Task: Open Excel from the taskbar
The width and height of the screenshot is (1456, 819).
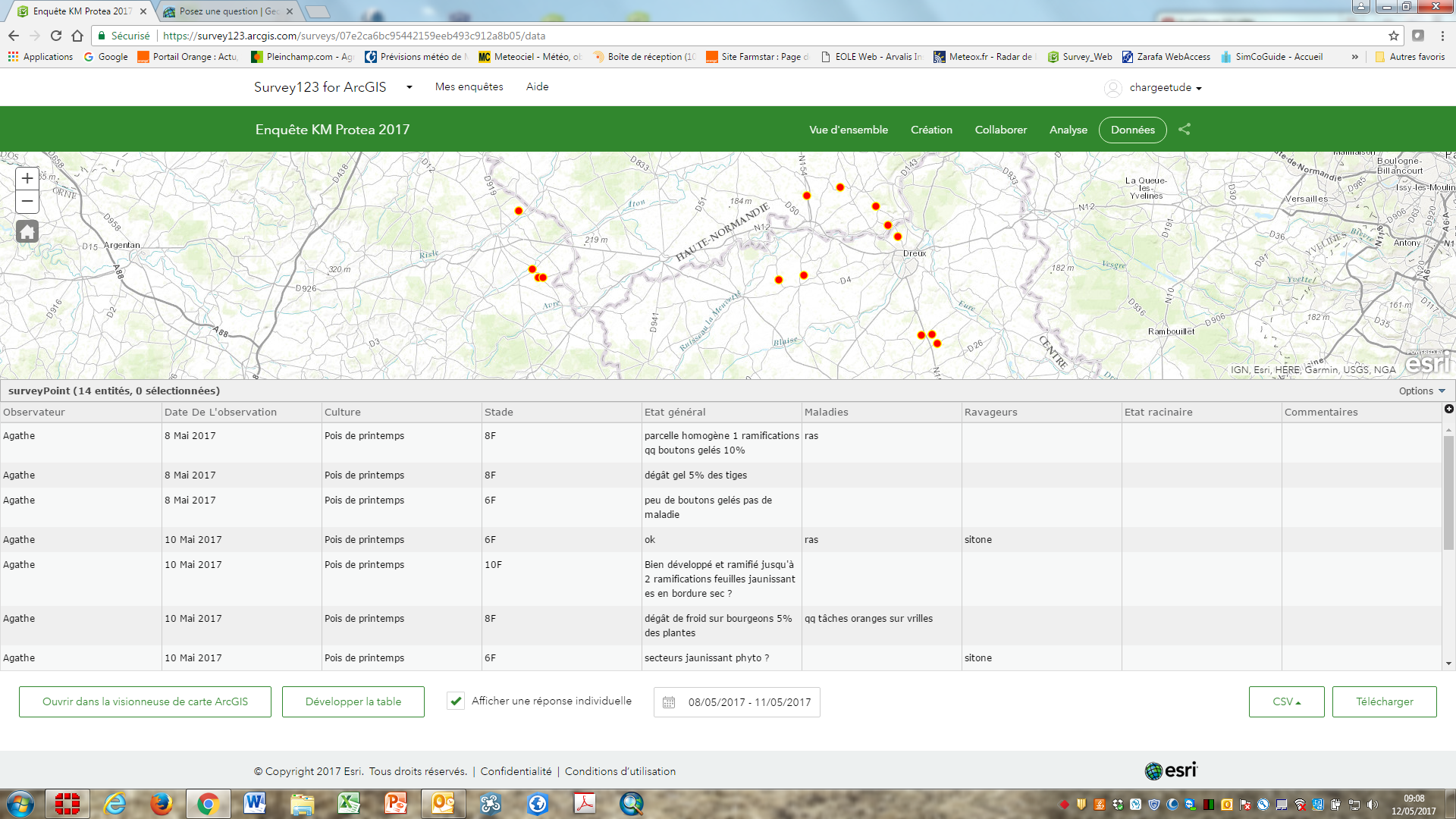Action: point(349,804)
